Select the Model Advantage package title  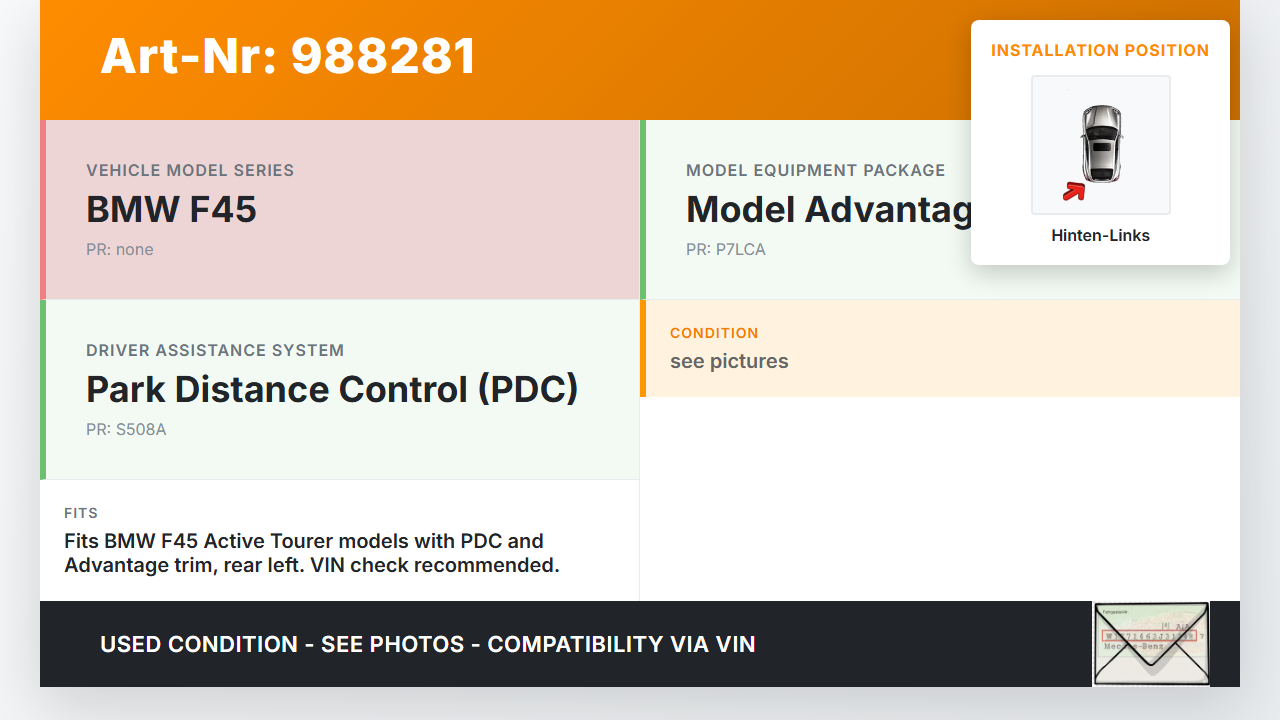point(828,210)
